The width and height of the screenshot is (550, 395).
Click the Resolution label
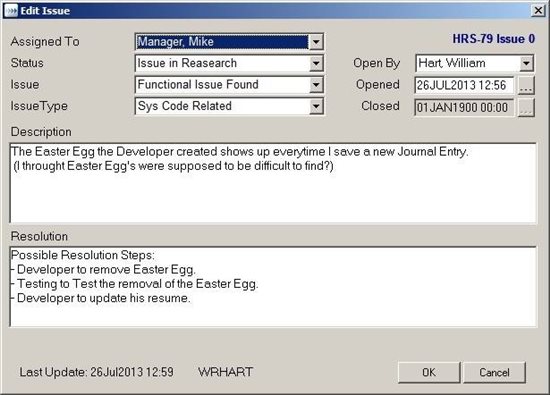click(39, 236)
